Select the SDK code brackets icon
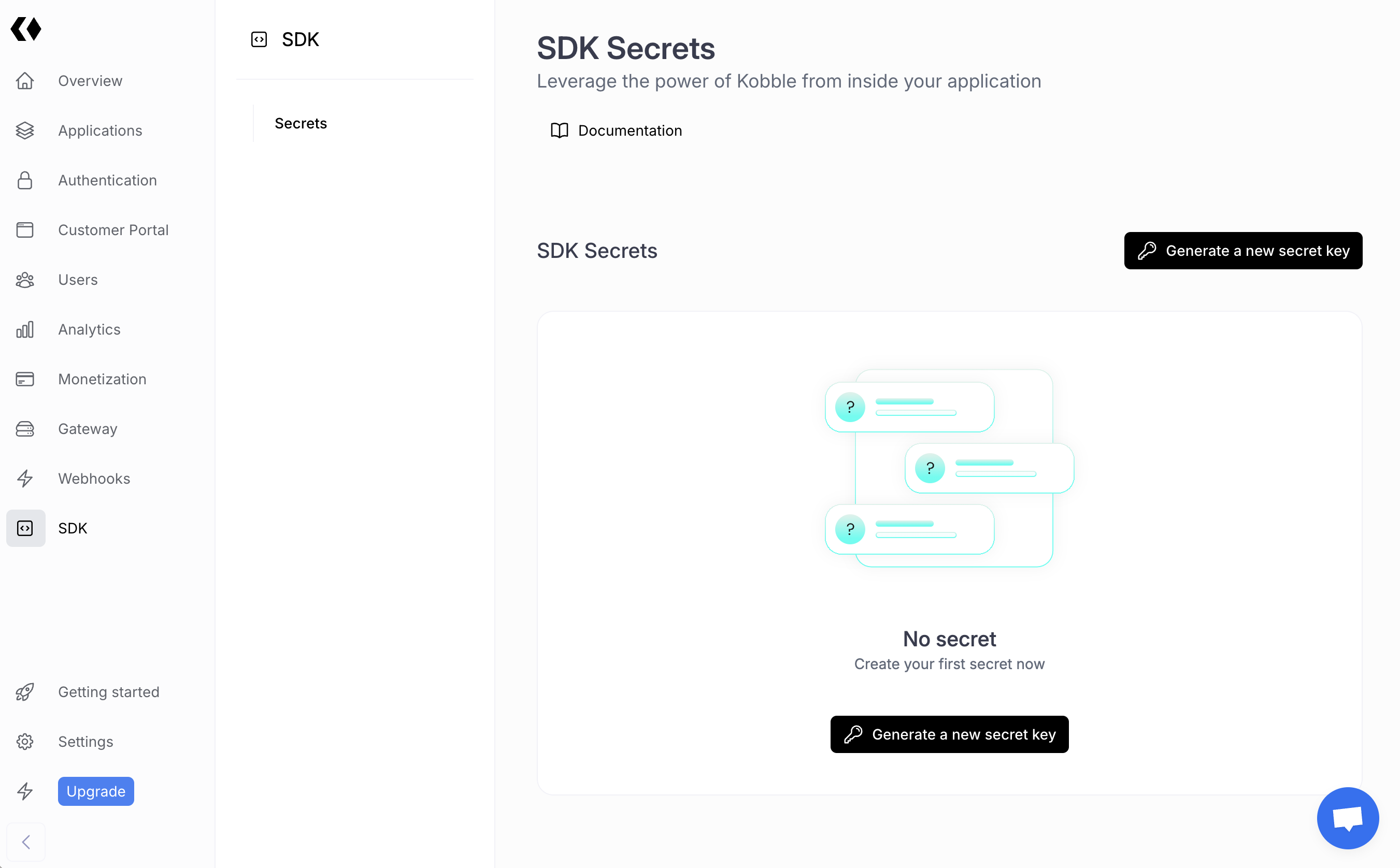This screenshot has height=868, width=1400. coord(25,528)
